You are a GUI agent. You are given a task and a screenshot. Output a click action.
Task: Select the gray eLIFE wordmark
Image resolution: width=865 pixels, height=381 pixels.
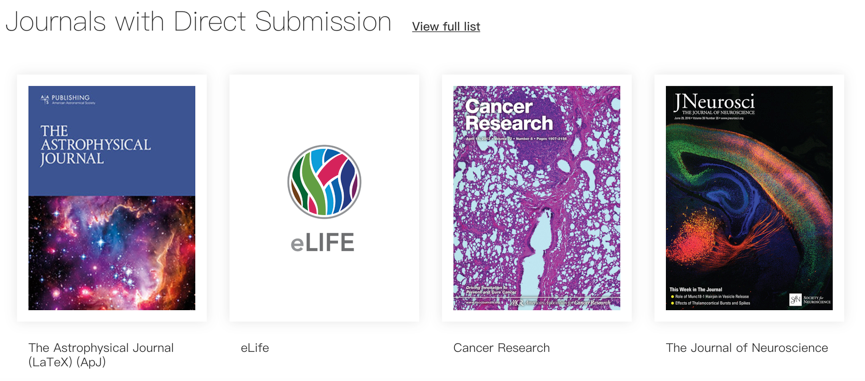tap(323, 243)
